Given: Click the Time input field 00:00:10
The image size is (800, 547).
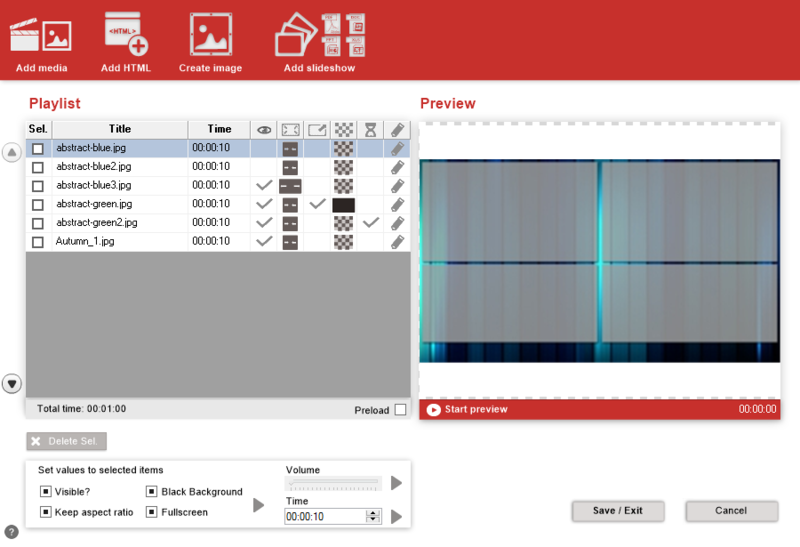Looking at the screenshot, I should (325, 516).
